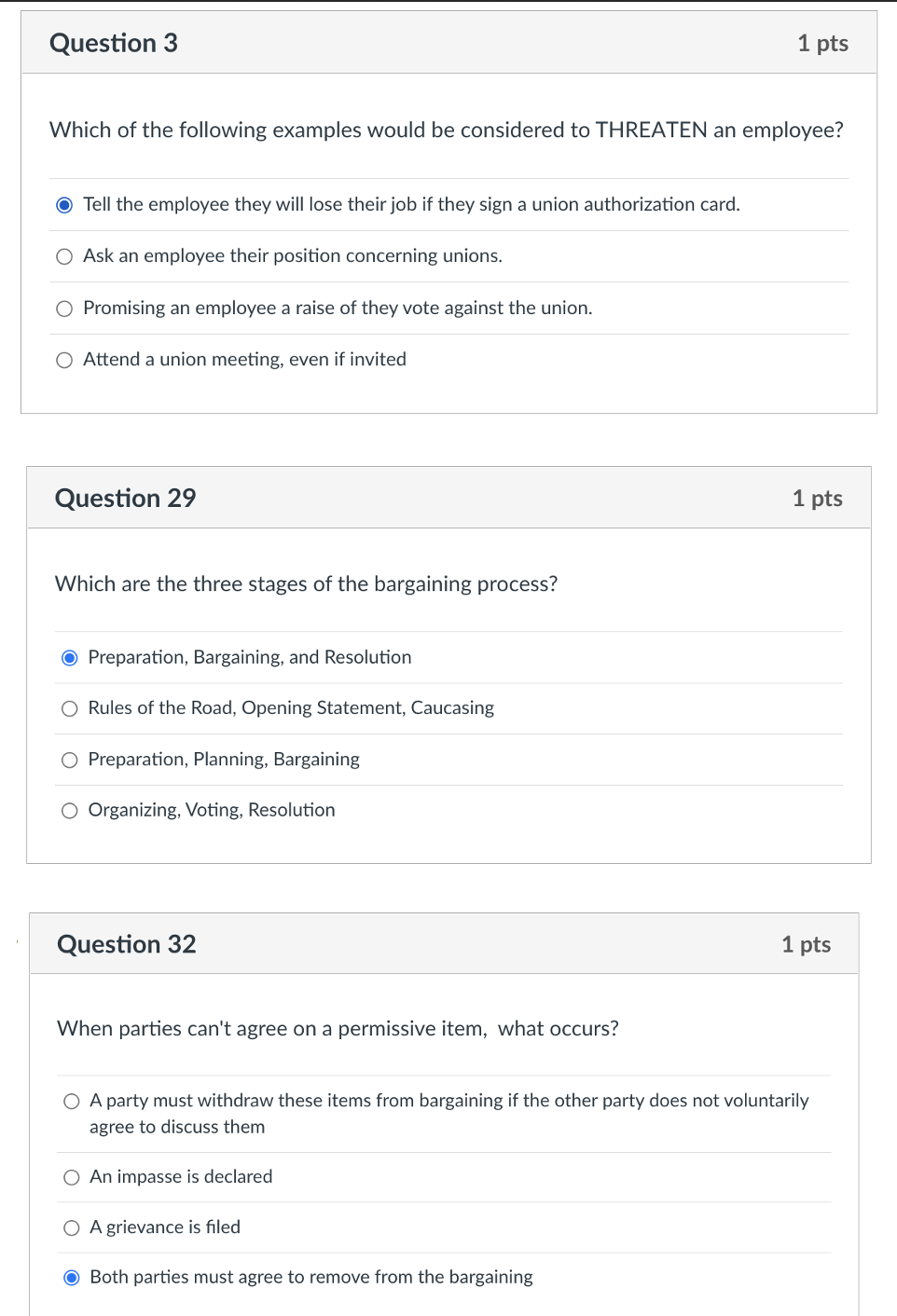The height and width of the screenshot is (1316, 897).
Task: Select 'Tell the employee they will lose their job'
Action: pos(64,204)
